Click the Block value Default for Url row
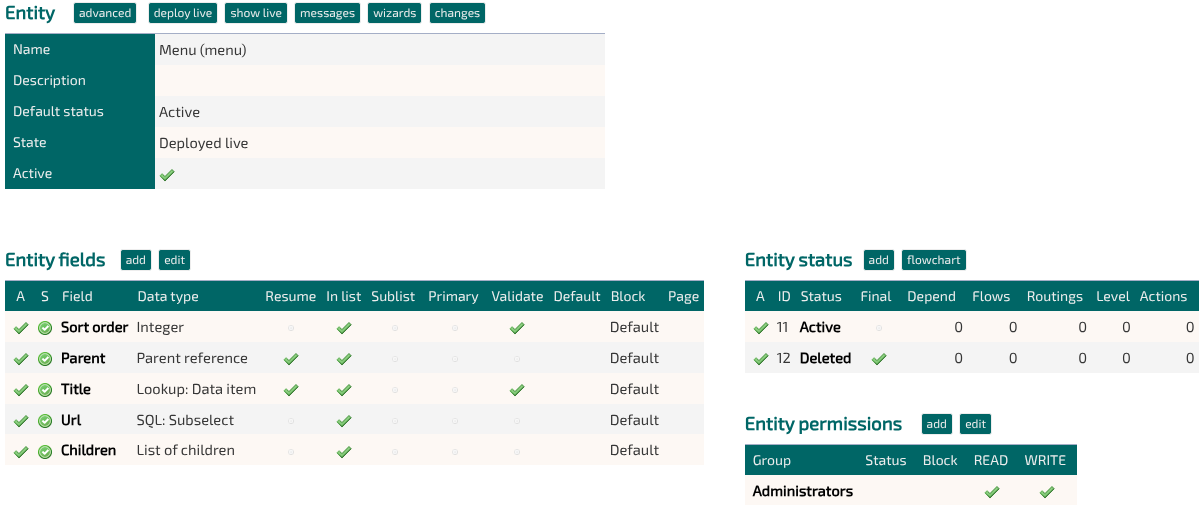The image size is (1204, 506). (635, 420)
